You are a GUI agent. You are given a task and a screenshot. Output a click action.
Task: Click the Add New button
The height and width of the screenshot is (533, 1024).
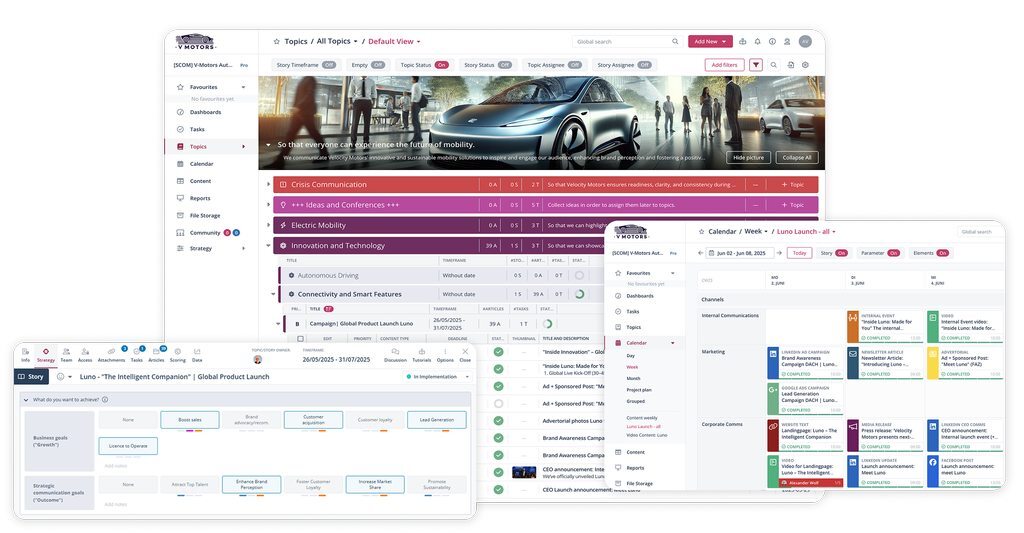click(x=710, y=41)
